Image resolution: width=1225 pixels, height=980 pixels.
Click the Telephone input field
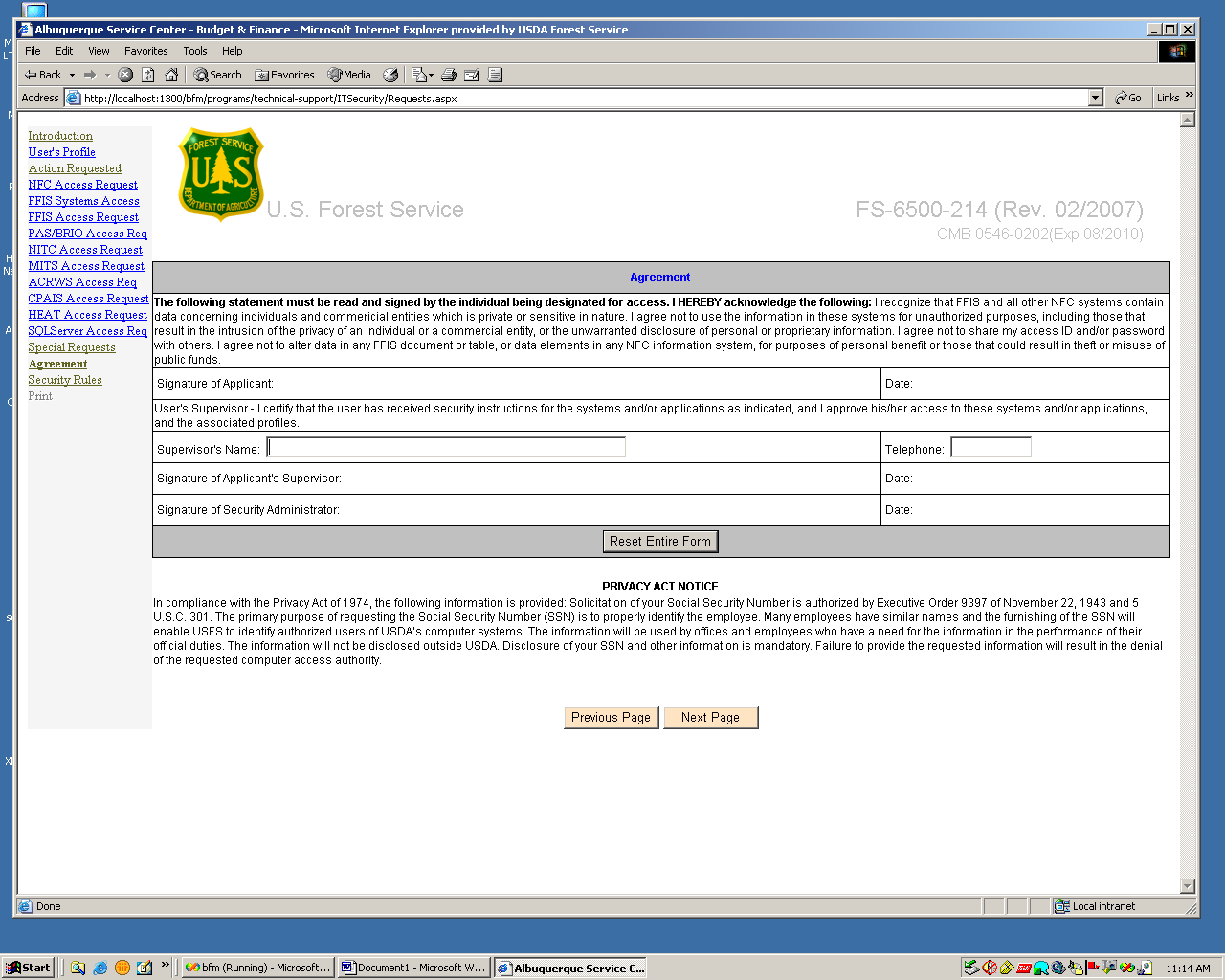(991, 447)
